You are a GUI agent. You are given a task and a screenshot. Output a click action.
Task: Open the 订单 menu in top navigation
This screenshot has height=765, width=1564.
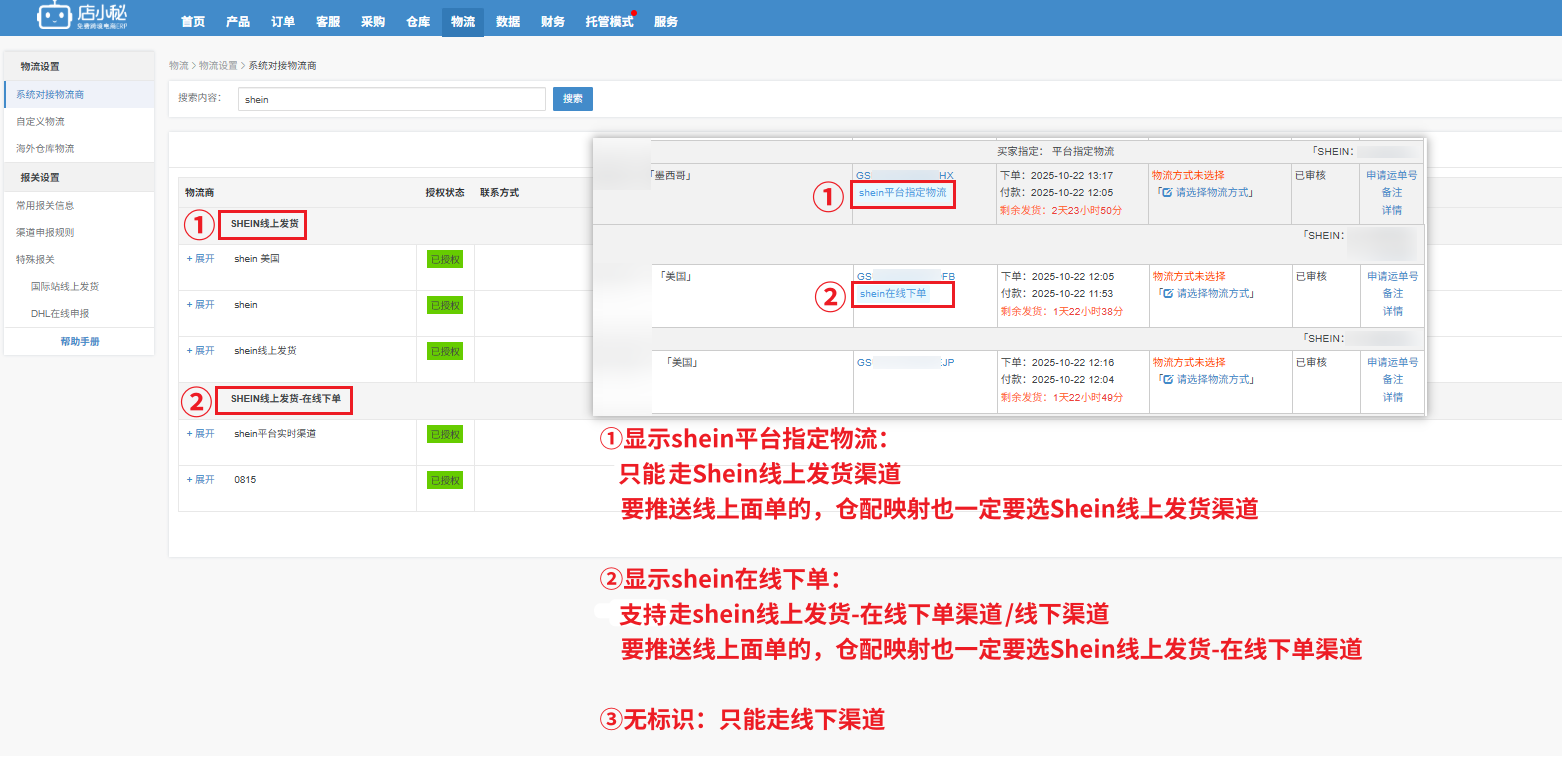(283, 21)
